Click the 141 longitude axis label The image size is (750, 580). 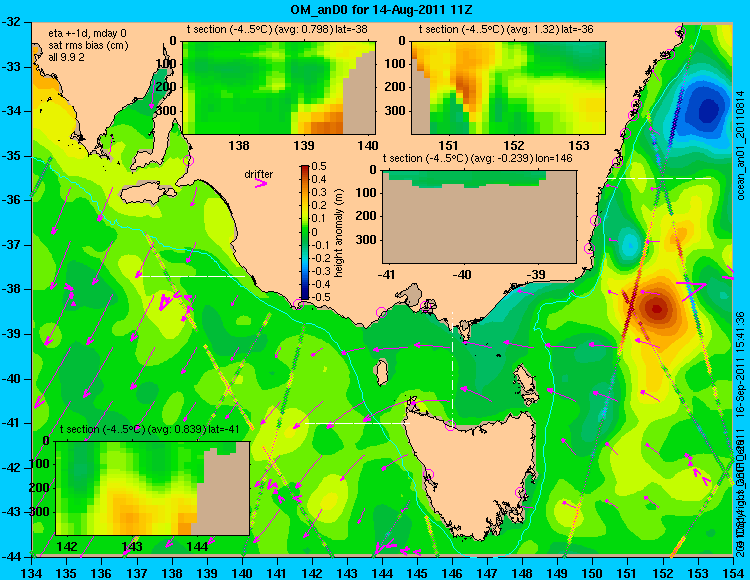click(x=277, y=573)
